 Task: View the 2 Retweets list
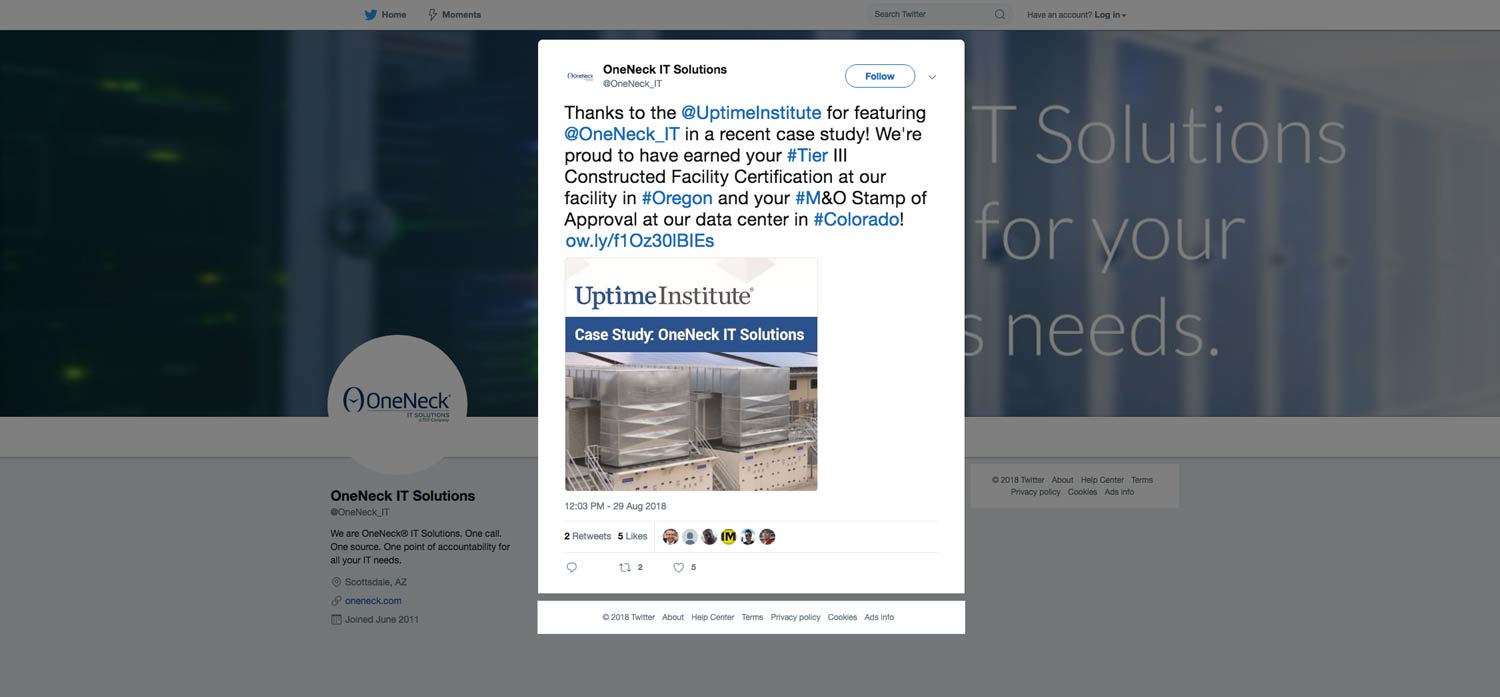pos(587,536)
